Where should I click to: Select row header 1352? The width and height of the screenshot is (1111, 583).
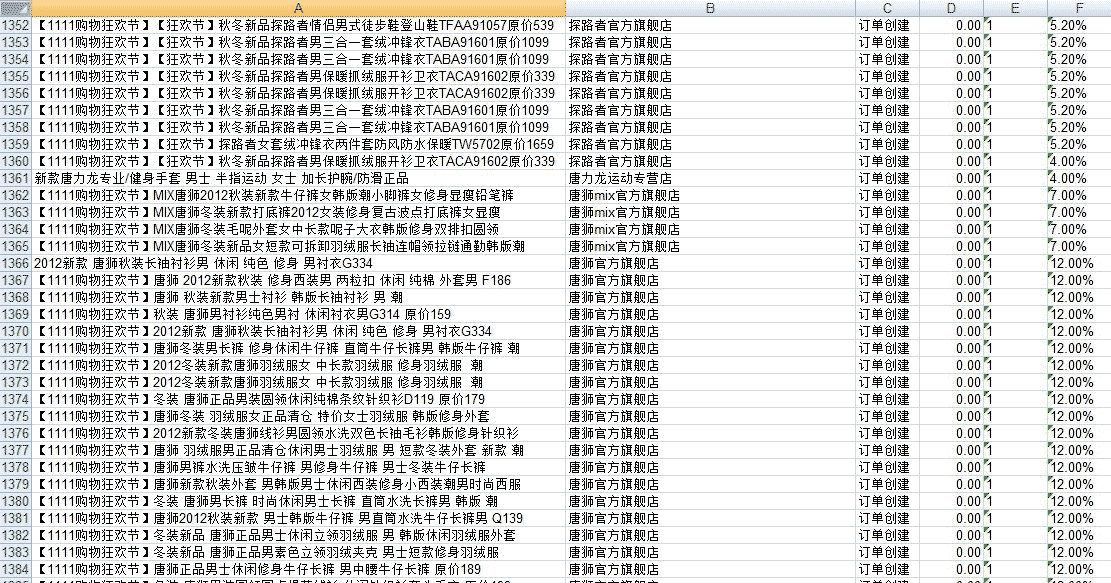pyautogui.click(x=16, y=26)
